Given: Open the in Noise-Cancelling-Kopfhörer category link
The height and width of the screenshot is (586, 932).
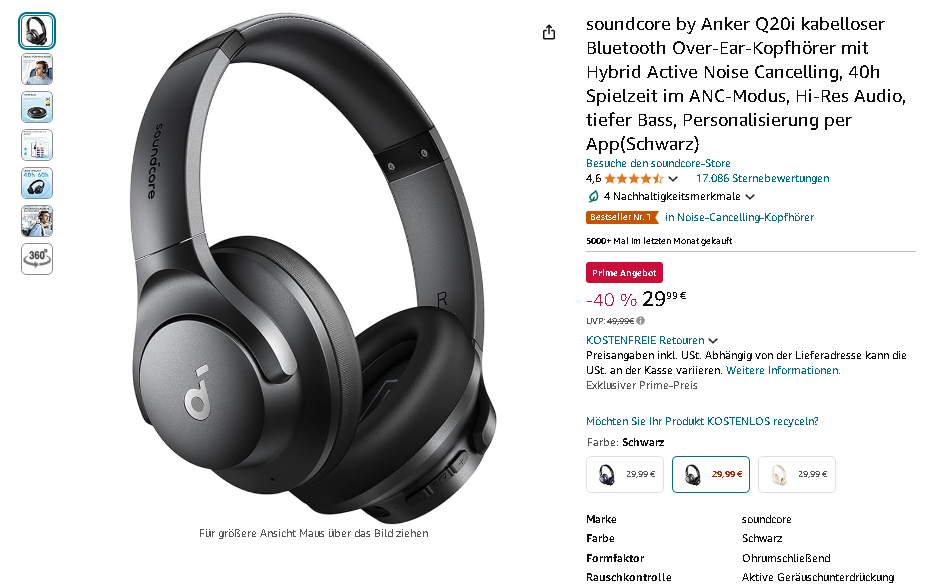Looking at the screenshot, I should click(x=739, y=217).
